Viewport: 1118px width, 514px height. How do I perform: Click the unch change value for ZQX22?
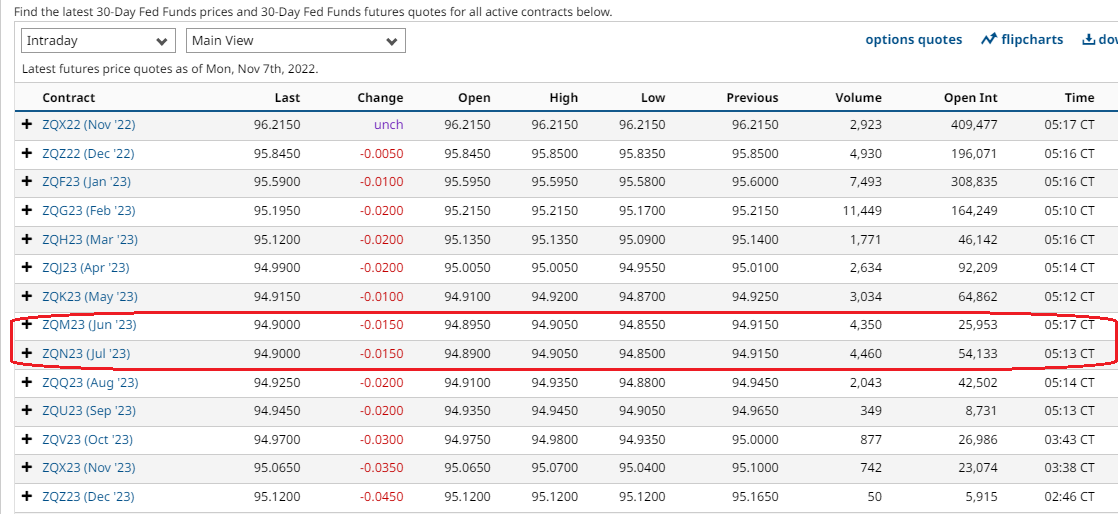[x=388, y=125]
